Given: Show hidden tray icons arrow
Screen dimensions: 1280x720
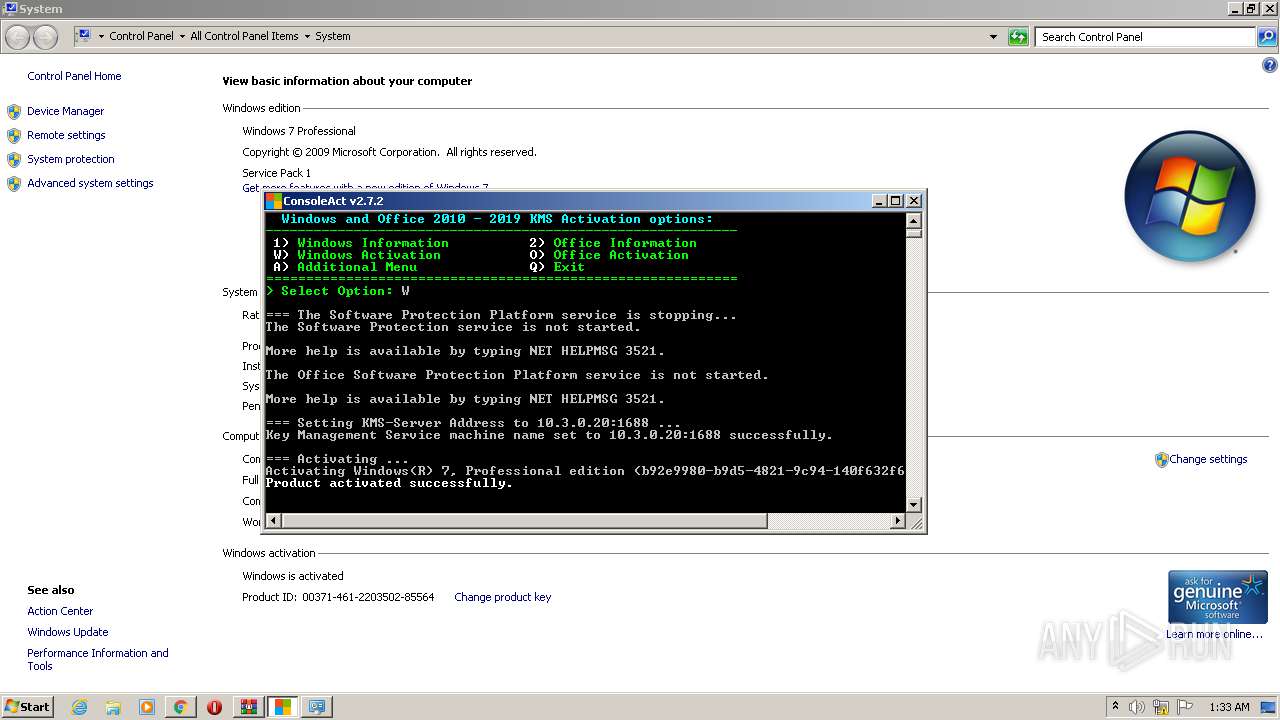Looking at the screenshot, I should point(1115,706).
